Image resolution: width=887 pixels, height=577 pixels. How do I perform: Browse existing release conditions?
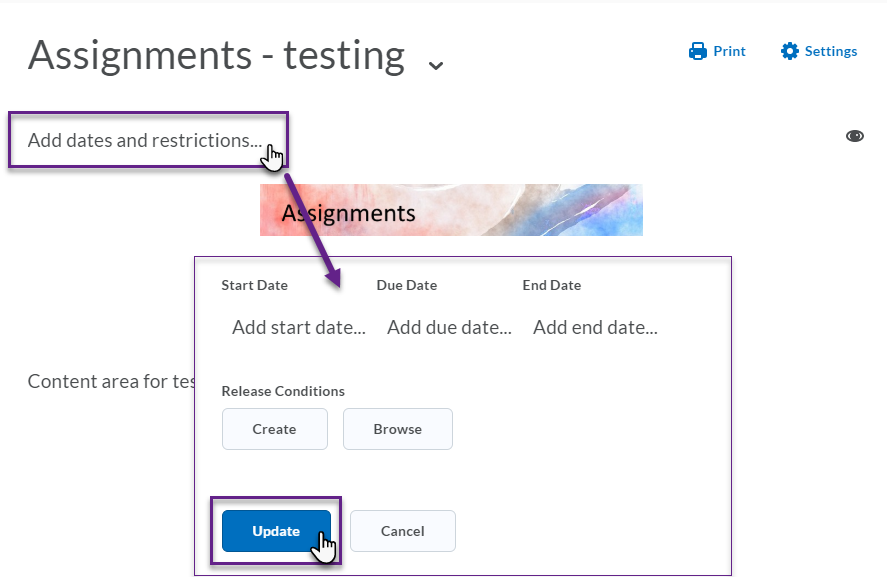[x=398, y=429]
